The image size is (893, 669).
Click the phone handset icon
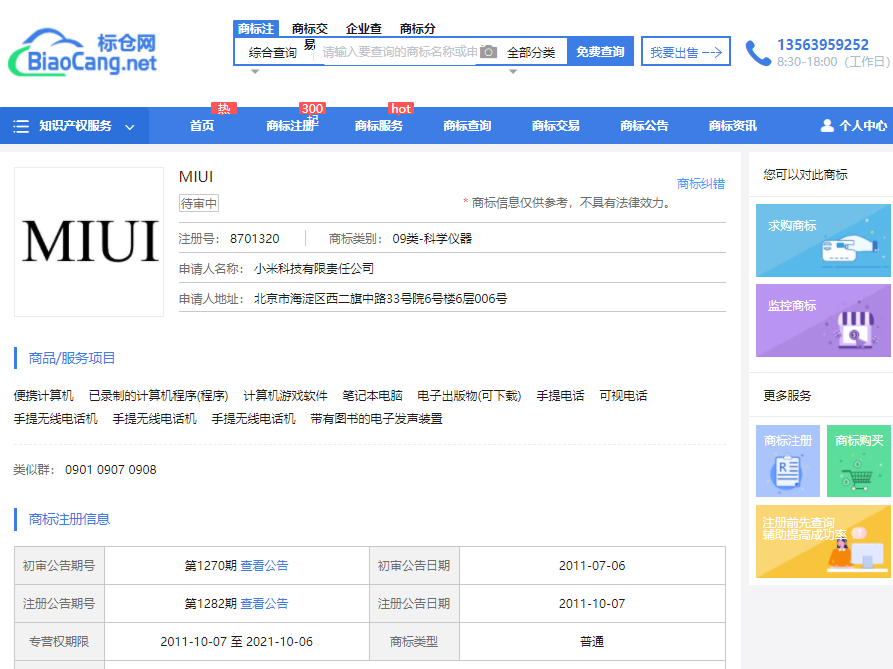758,53
